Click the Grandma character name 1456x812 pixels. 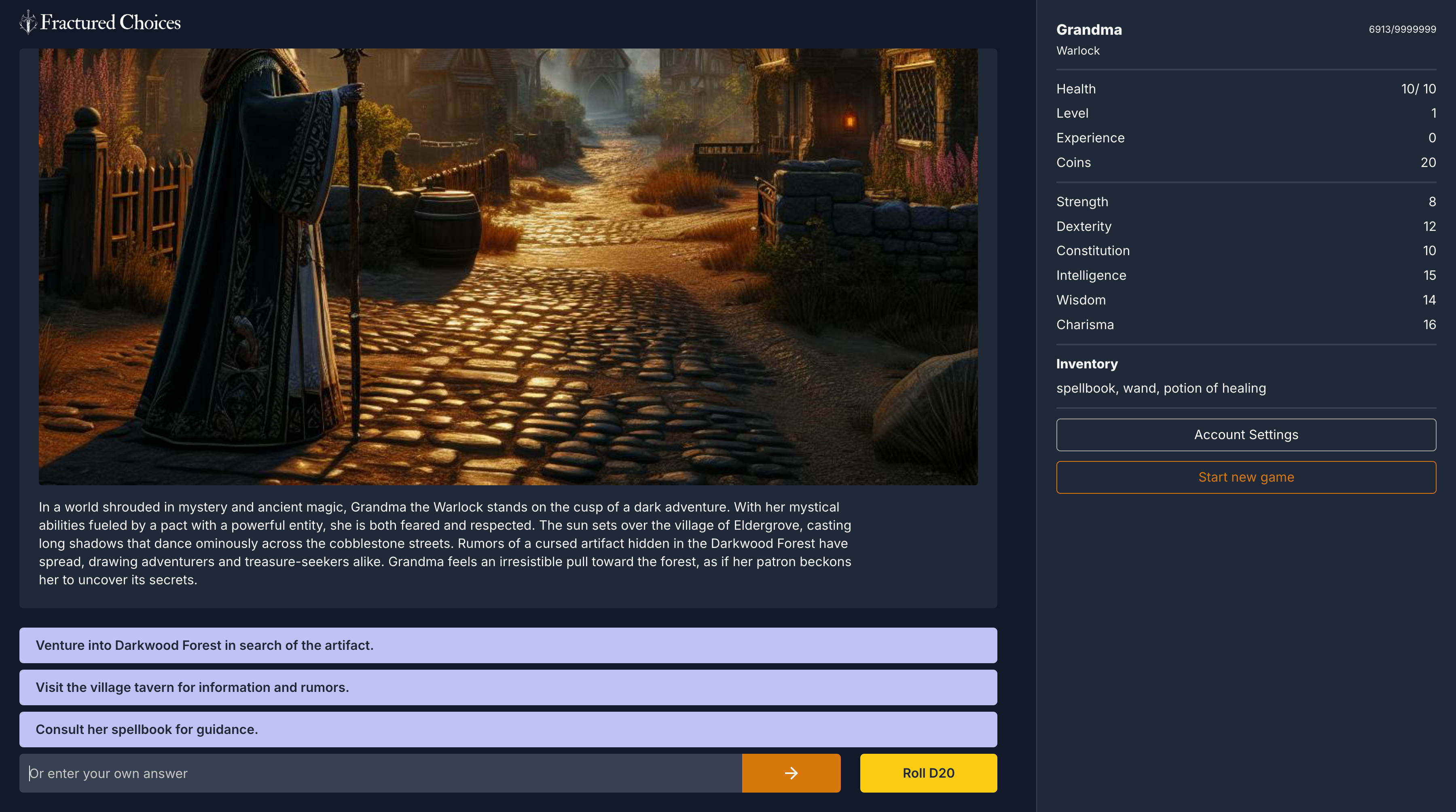(x=1089, y=30)
